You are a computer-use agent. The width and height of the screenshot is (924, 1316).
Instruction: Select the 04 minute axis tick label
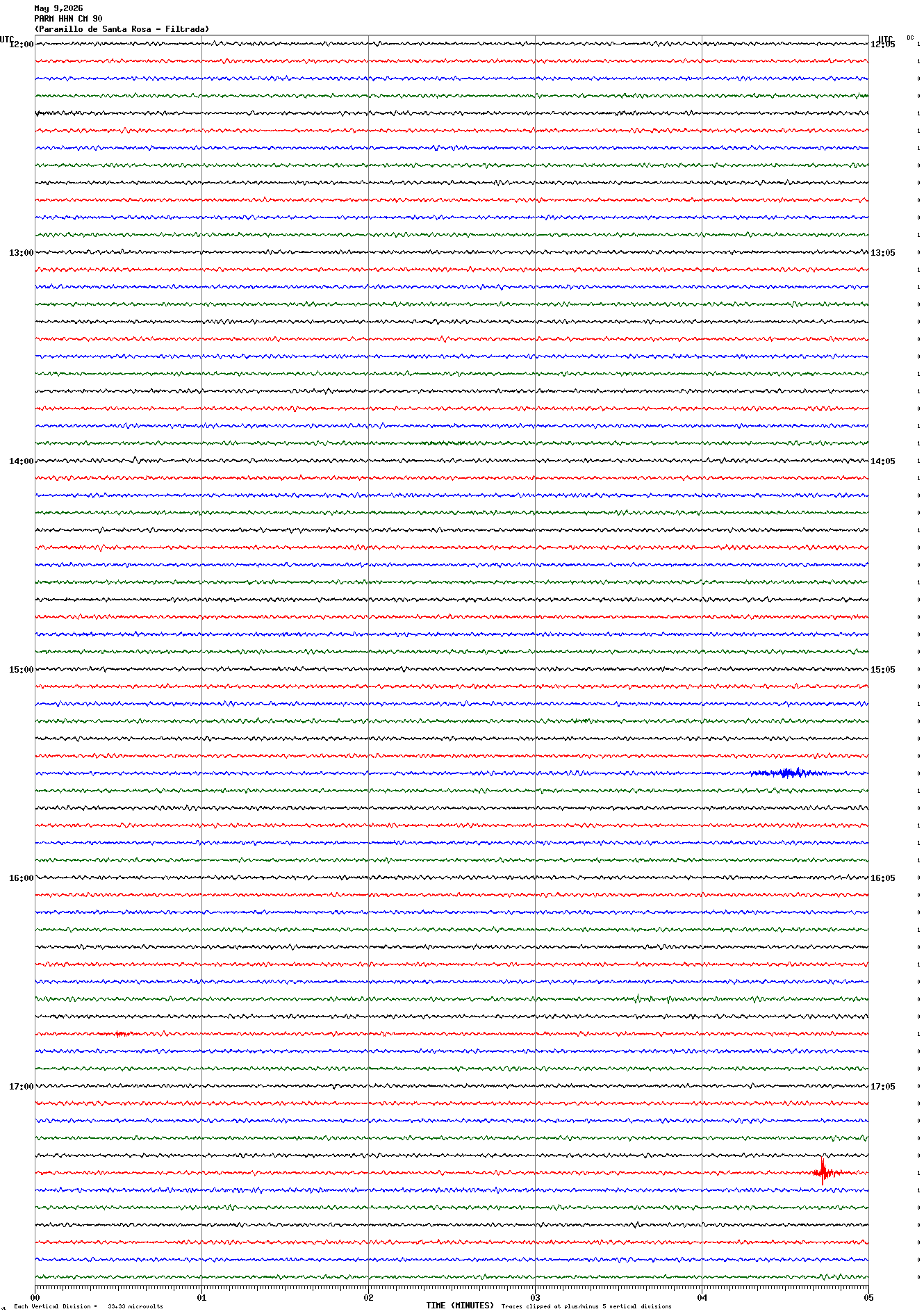click(702, 1297)
